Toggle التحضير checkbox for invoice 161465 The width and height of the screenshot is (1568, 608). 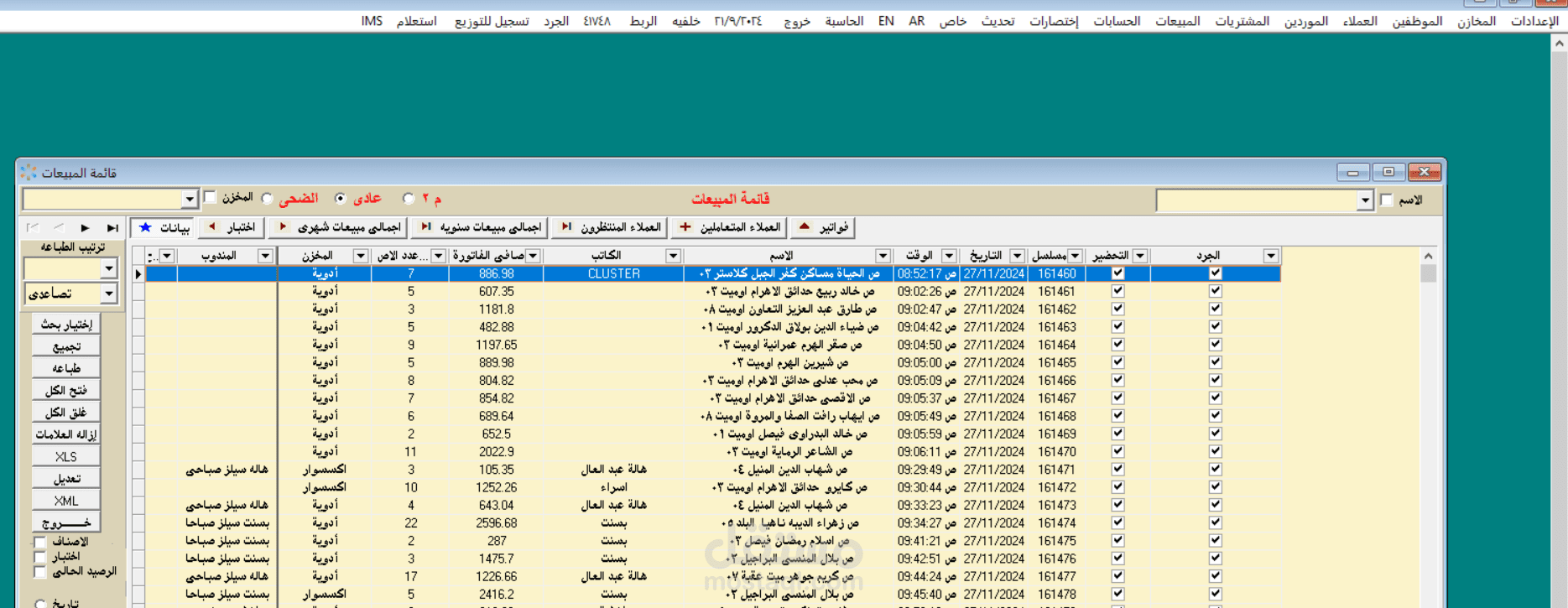[x=1117, y=362]
